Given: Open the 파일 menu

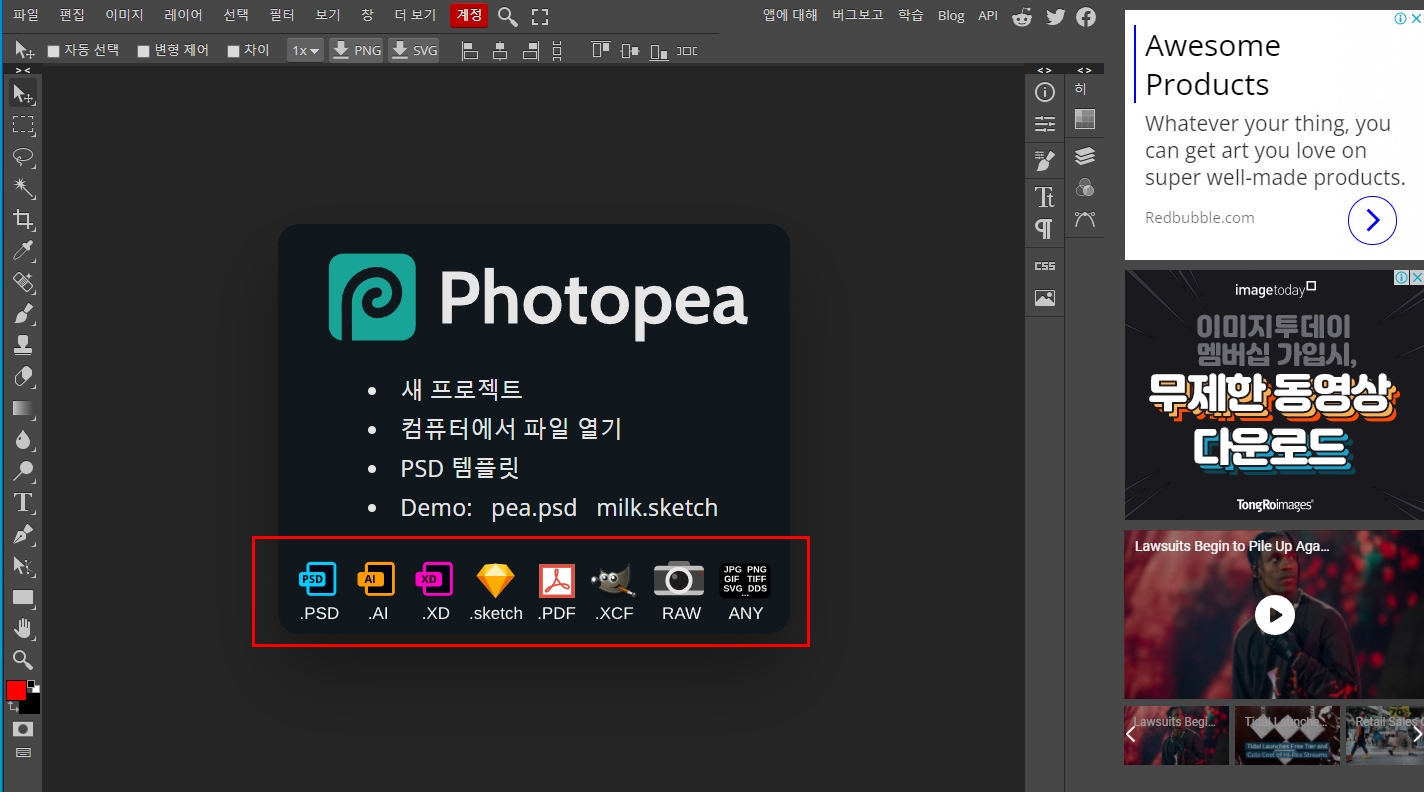Looking at the screenshot, I should coord(26,15).
